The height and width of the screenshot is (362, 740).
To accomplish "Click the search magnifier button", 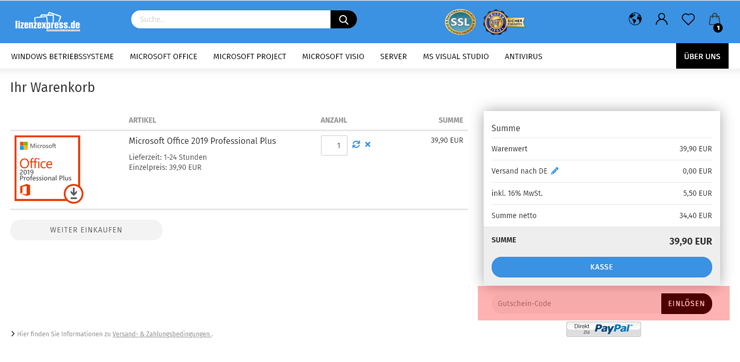I will click(x=344, y=19).
